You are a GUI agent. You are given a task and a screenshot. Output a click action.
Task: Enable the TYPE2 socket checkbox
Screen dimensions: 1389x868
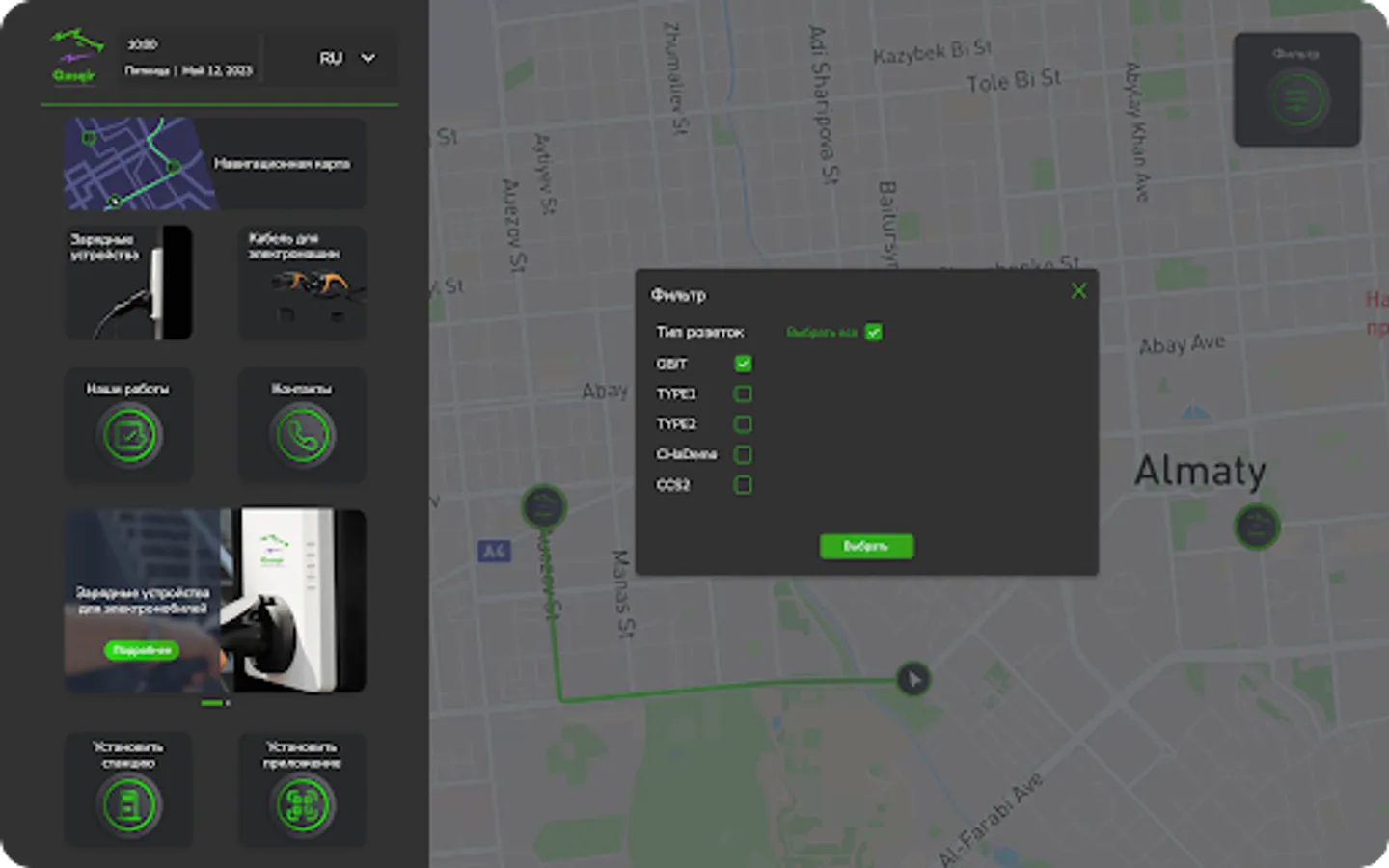742,423
